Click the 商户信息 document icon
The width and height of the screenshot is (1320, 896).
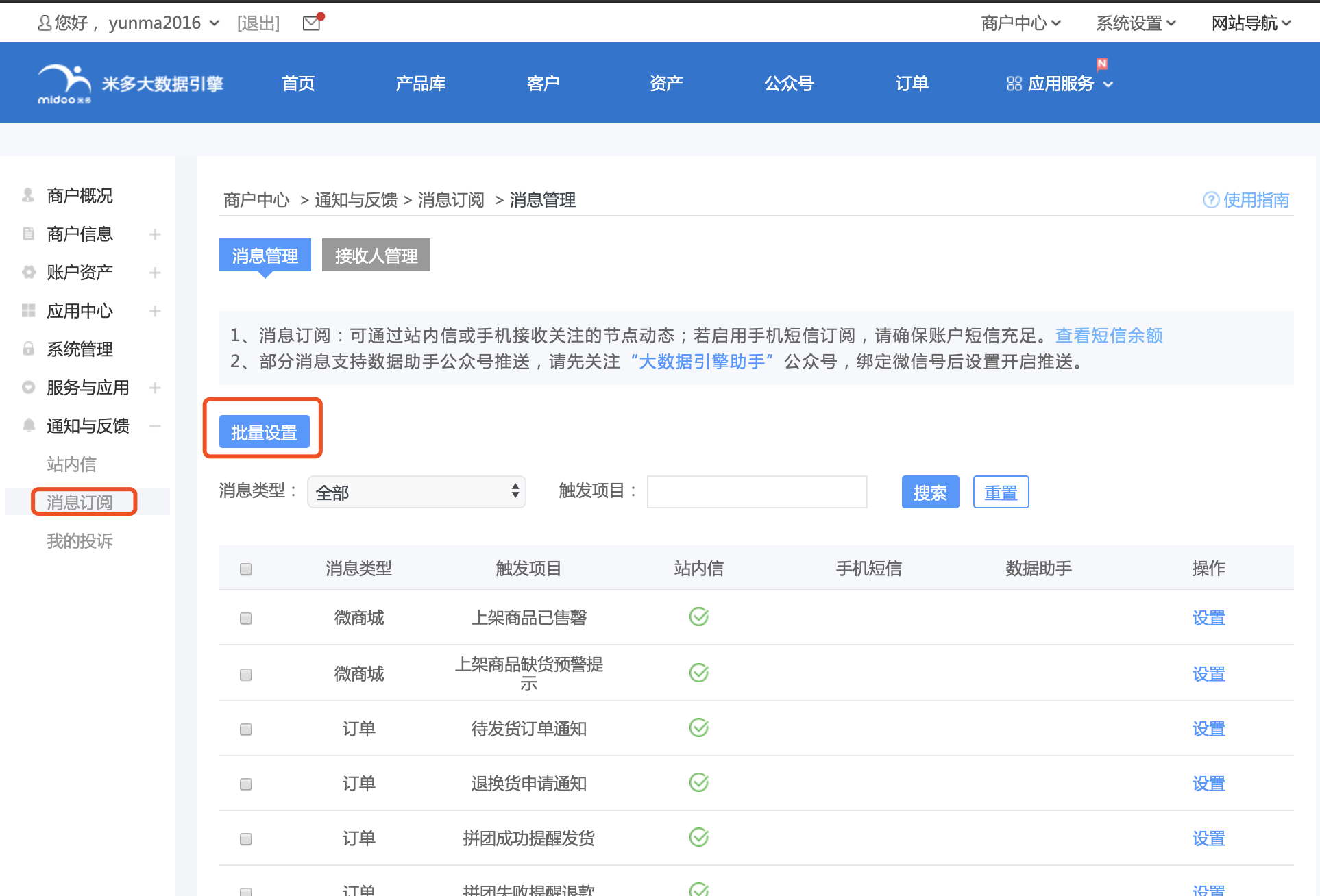click(28, 234)
